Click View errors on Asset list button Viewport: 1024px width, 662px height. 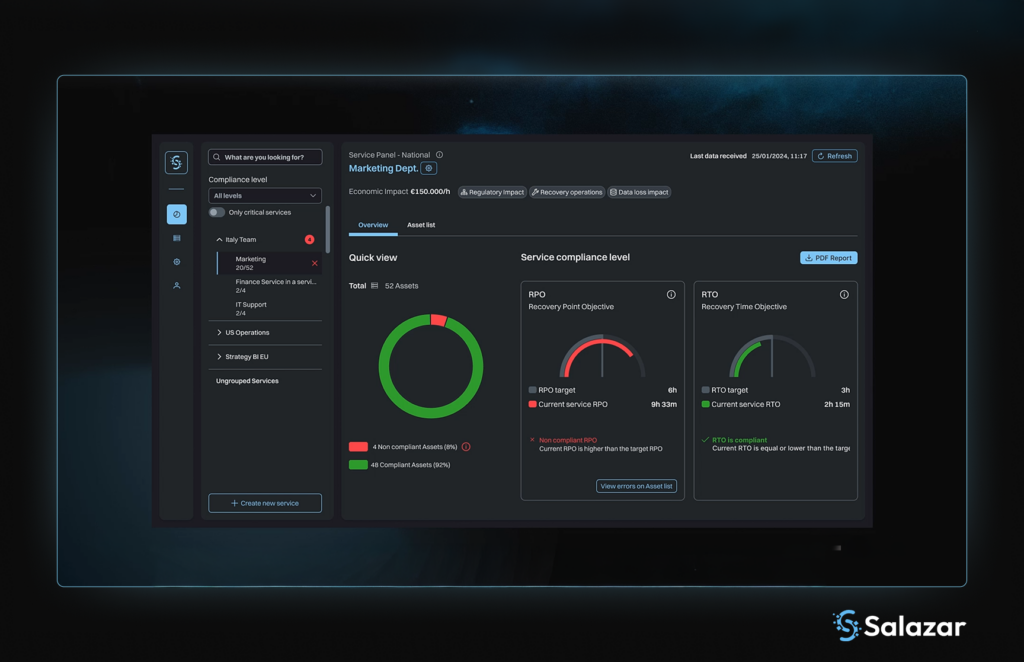point(636,486)
